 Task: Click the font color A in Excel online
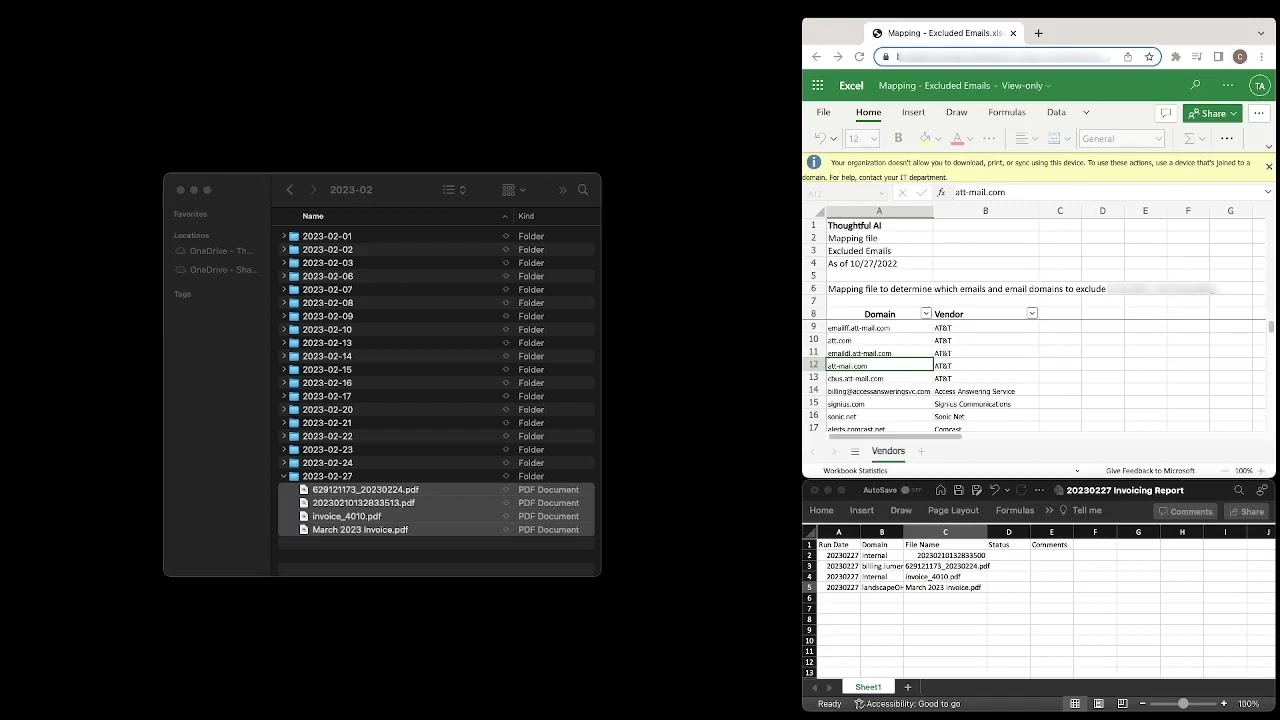(x=957, y=138)
